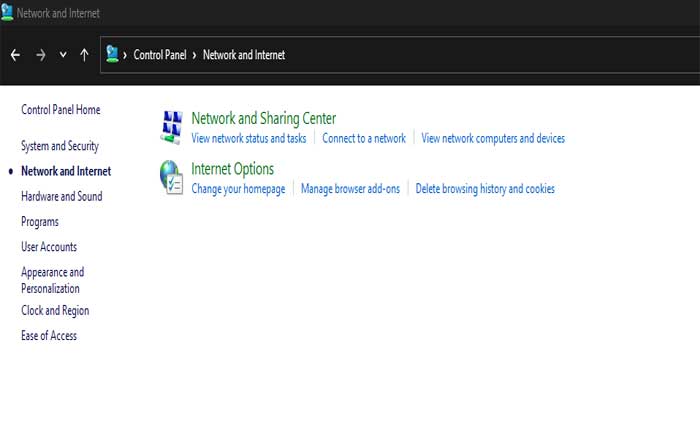This screenshot has height=430, width=700.
Task: Select View network status and tasks
Action: tap(248, 139)
